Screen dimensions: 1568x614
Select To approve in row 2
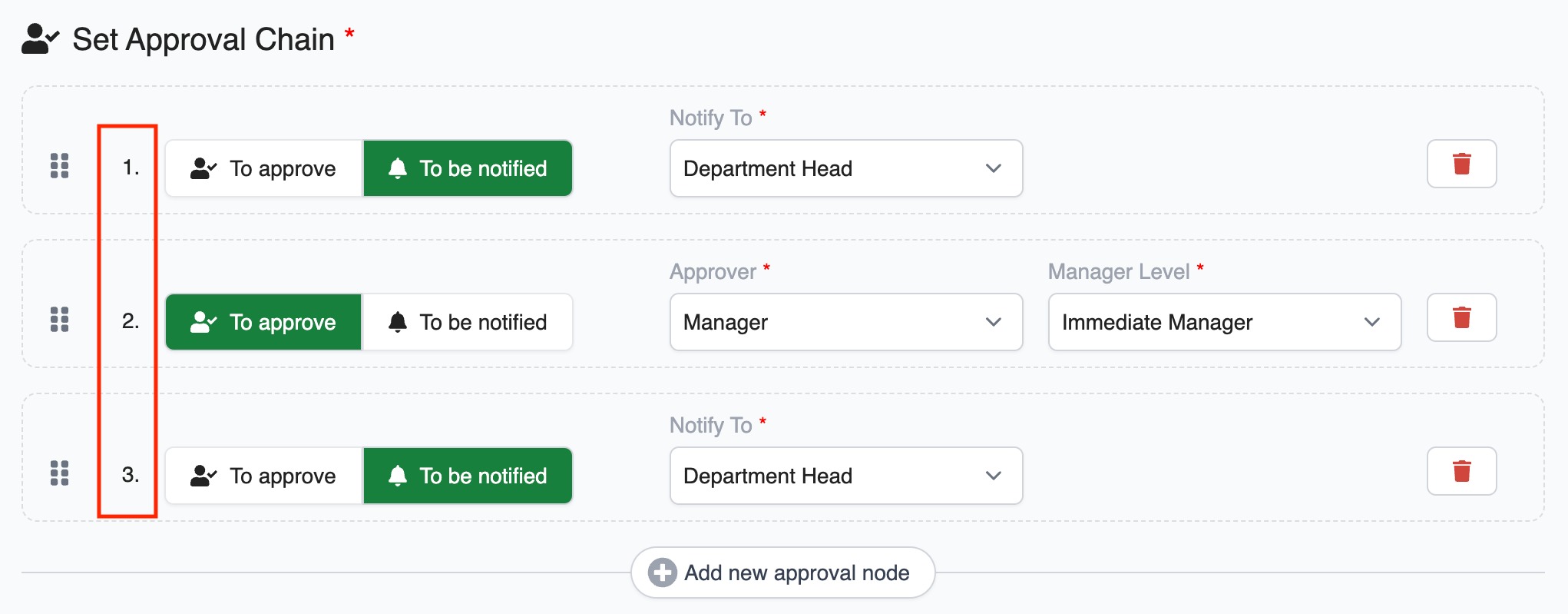click(x=263, y=322)
